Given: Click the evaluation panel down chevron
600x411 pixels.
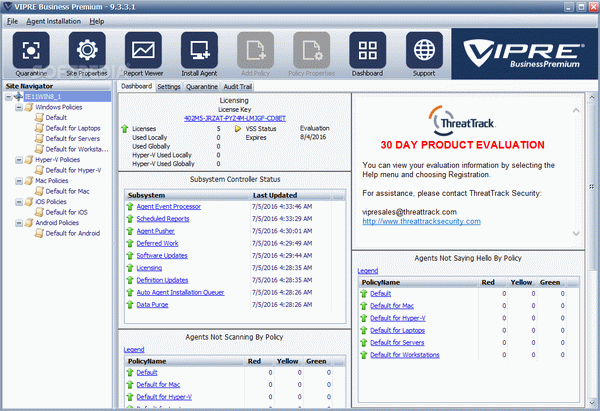Looking at the screenshot, I should 576,233.
